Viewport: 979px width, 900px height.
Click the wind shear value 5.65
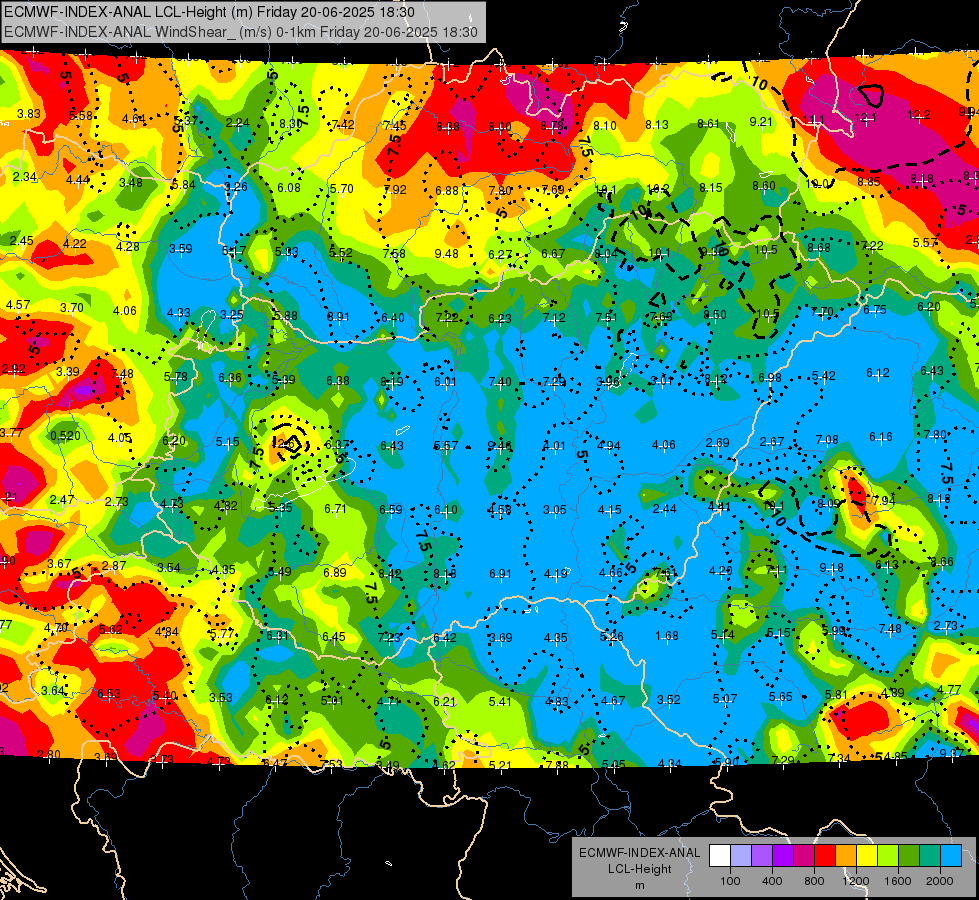pyautogui.click(x=780, y=696)
